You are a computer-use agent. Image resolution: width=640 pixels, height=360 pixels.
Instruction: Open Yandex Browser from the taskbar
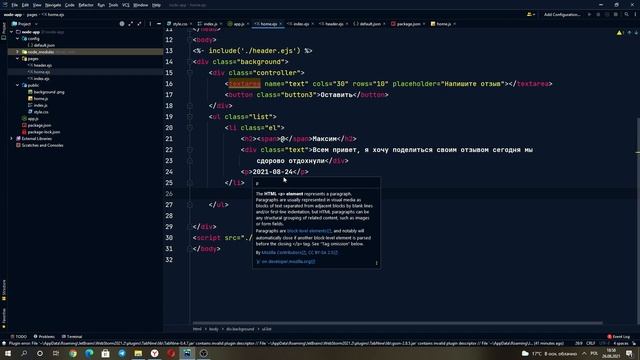(155, 353)
